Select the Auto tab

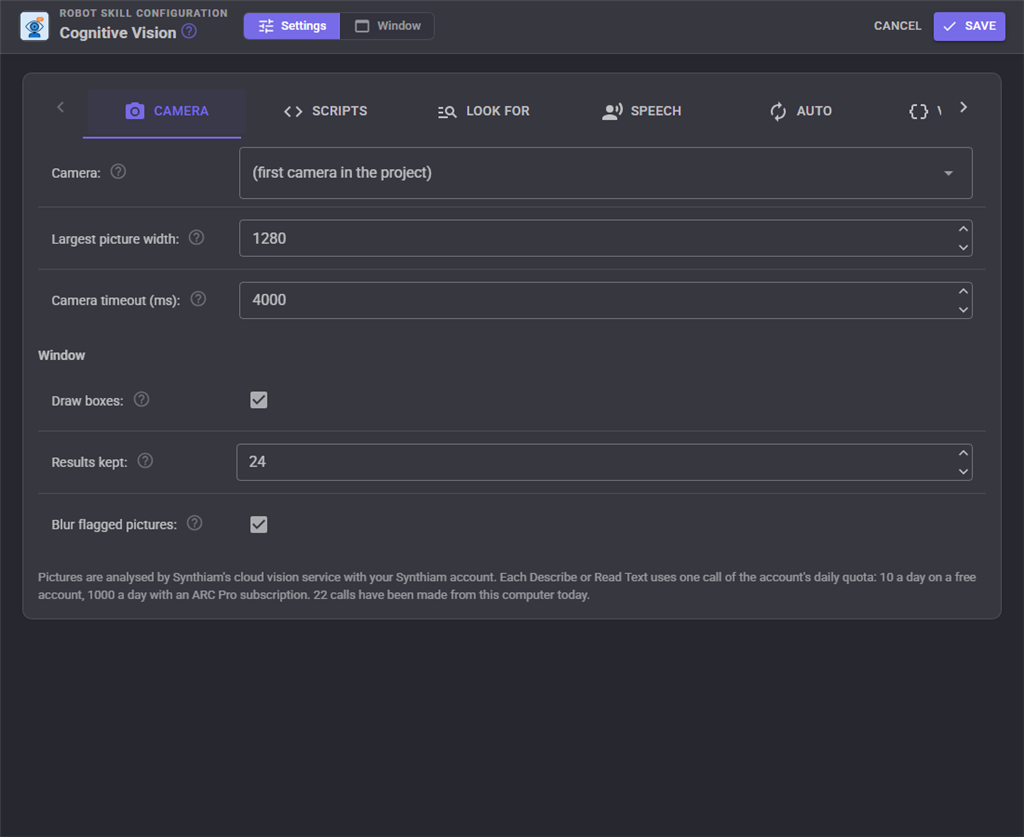point(800,112)
